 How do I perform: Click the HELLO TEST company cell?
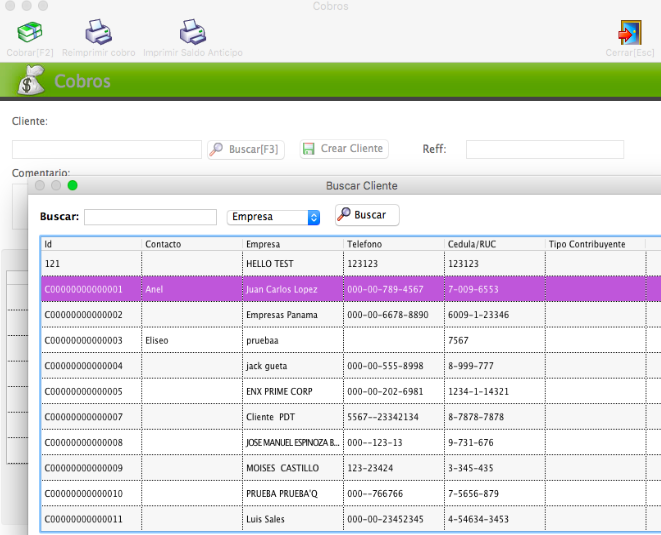point(293,263)
